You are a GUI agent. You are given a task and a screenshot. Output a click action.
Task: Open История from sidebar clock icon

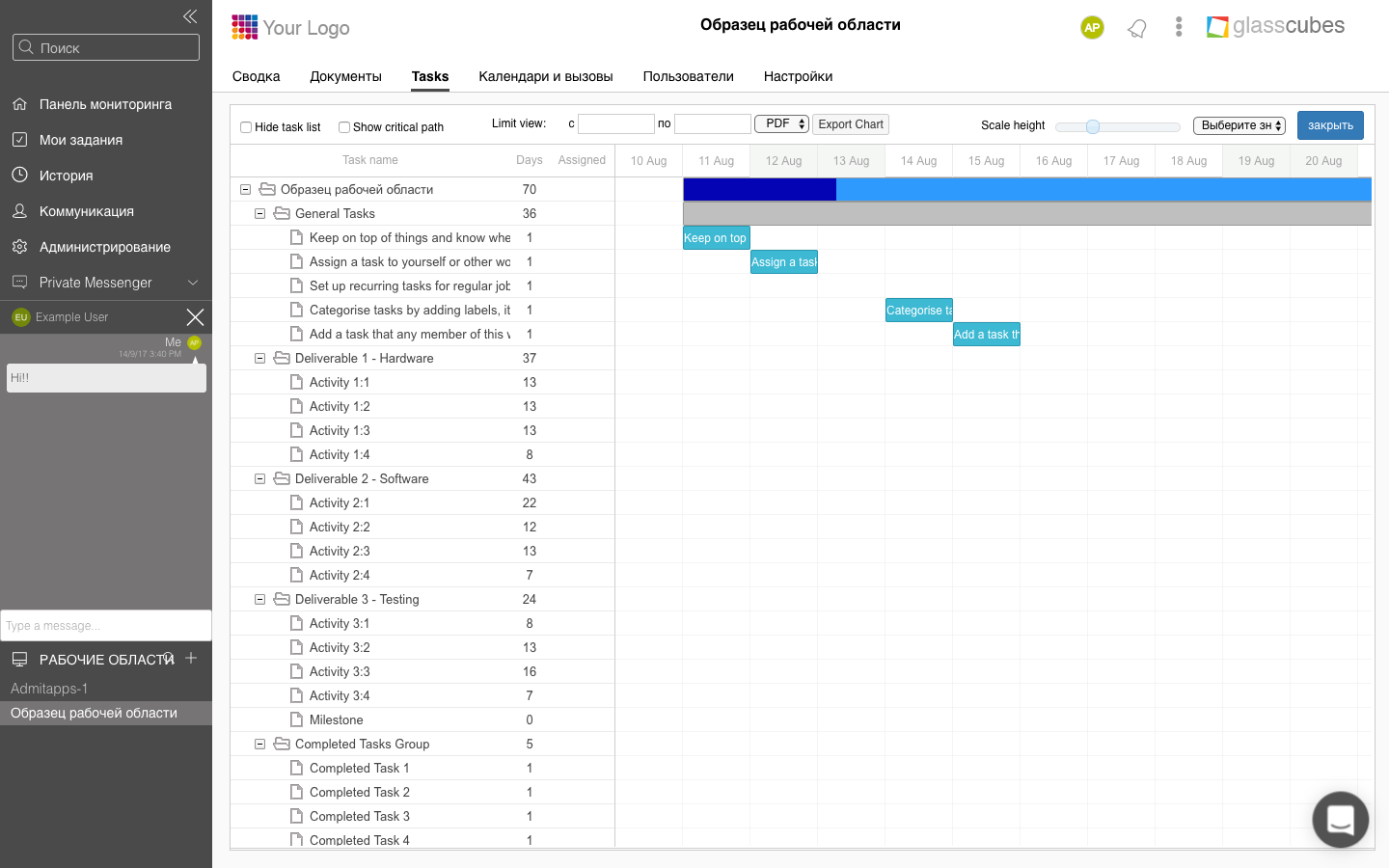[x=19, y=176]
